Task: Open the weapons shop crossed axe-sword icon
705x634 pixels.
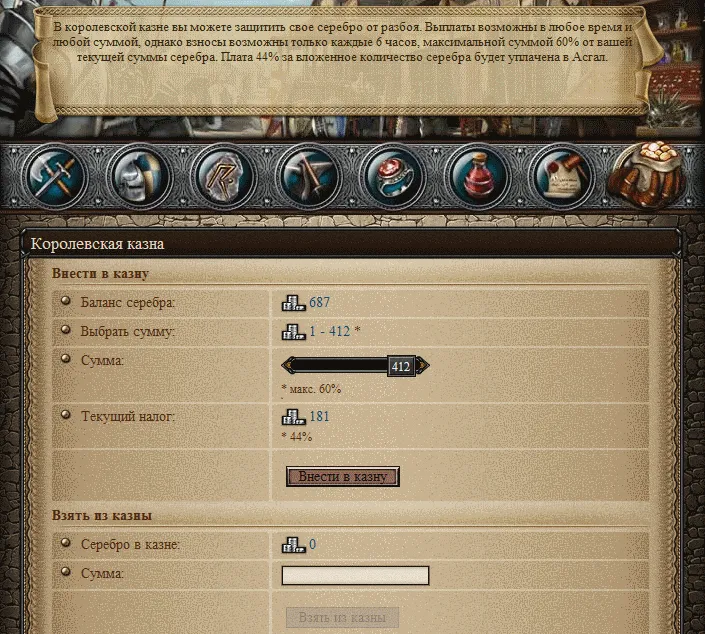Action: point(54,177)
